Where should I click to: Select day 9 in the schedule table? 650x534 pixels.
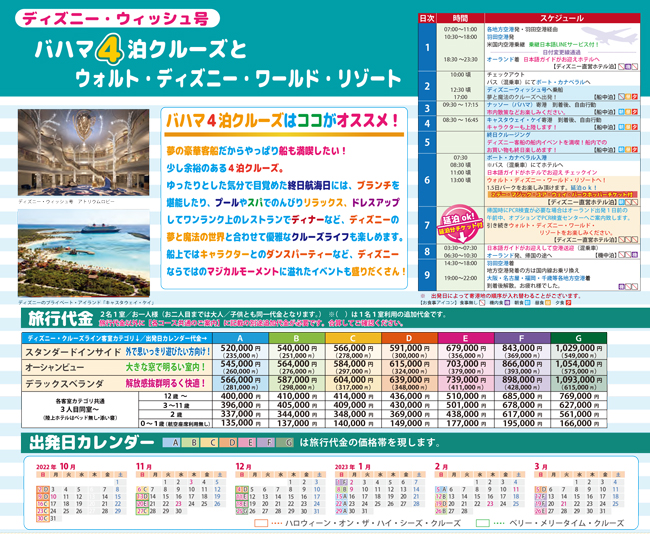click(x=427, y=274)
